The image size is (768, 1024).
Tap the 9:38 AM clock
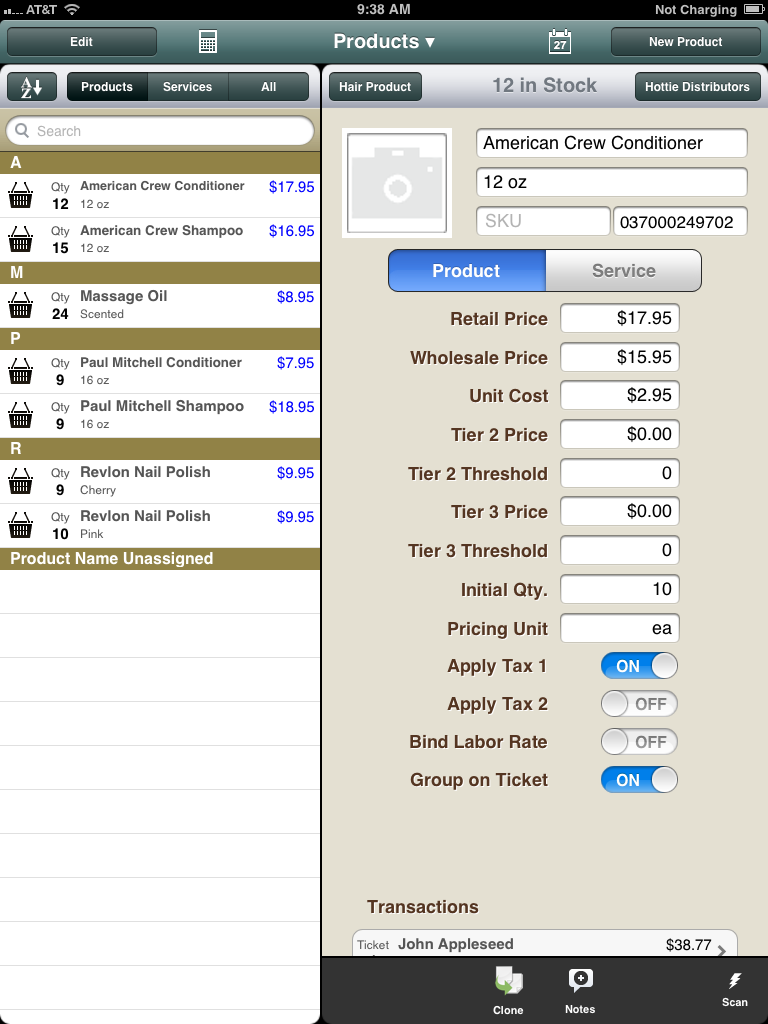click(384, 9)
